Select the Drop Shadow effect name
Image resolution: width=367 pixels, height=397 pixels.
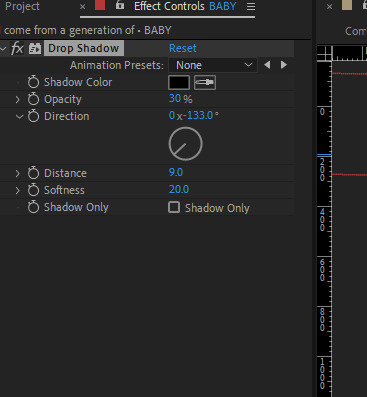[x=84, y=48]
